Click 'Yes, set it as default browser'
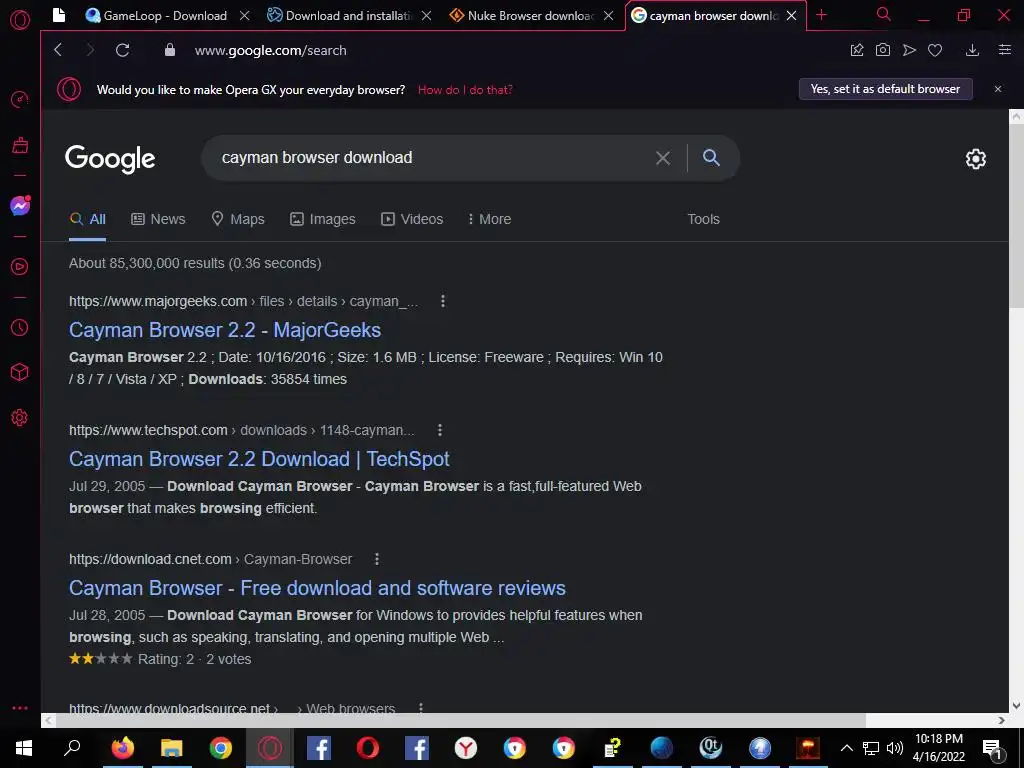The image size is (1024, 768). point(886,89)
